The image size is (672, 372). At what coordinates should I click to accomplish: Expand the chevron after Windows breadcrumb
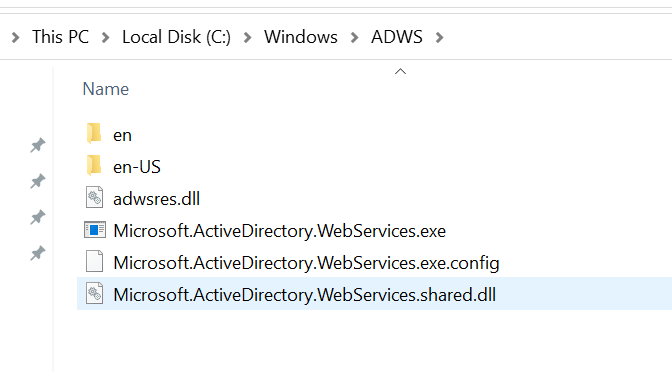coord(354,38)
